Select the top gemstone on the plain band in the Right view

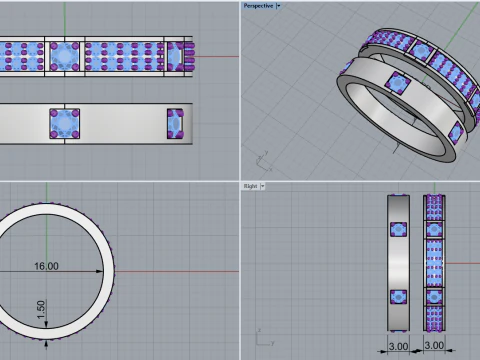point(398,230)
